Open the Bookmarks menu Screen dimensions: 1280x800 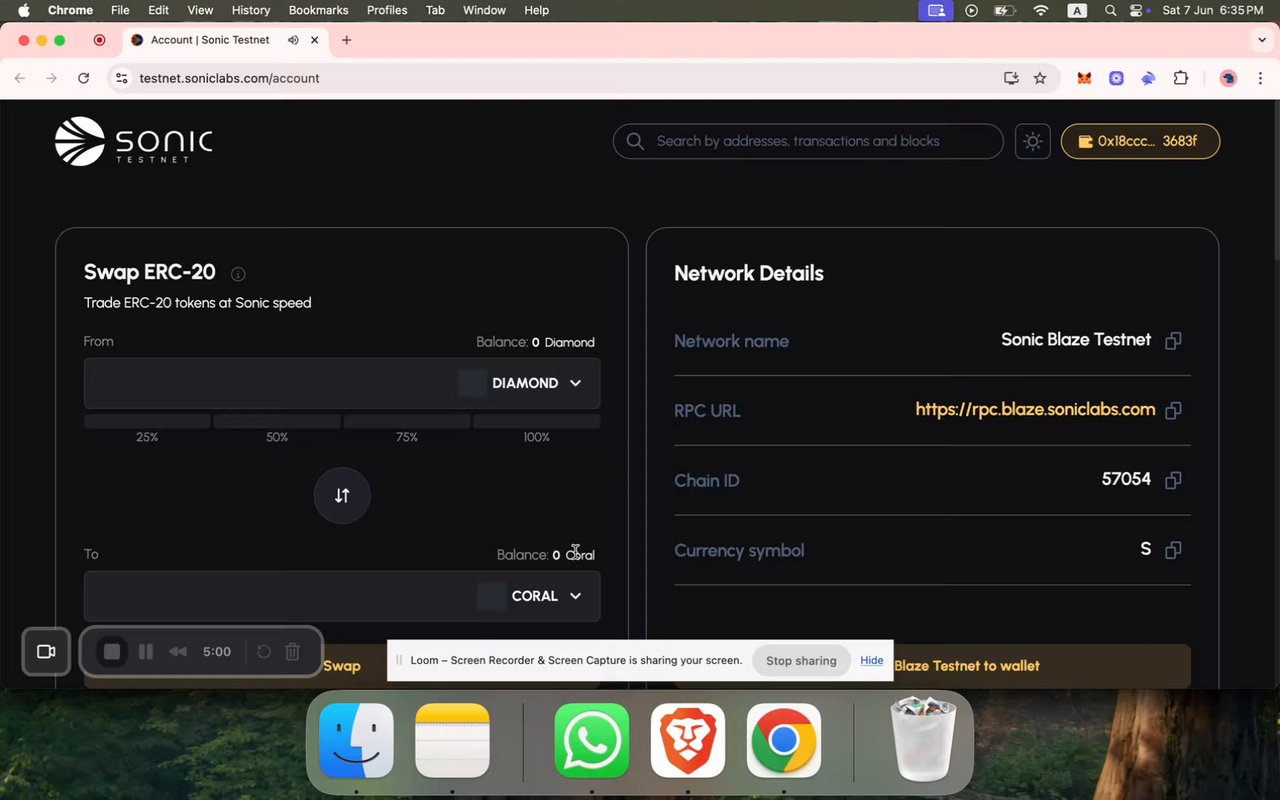(318, 10)
